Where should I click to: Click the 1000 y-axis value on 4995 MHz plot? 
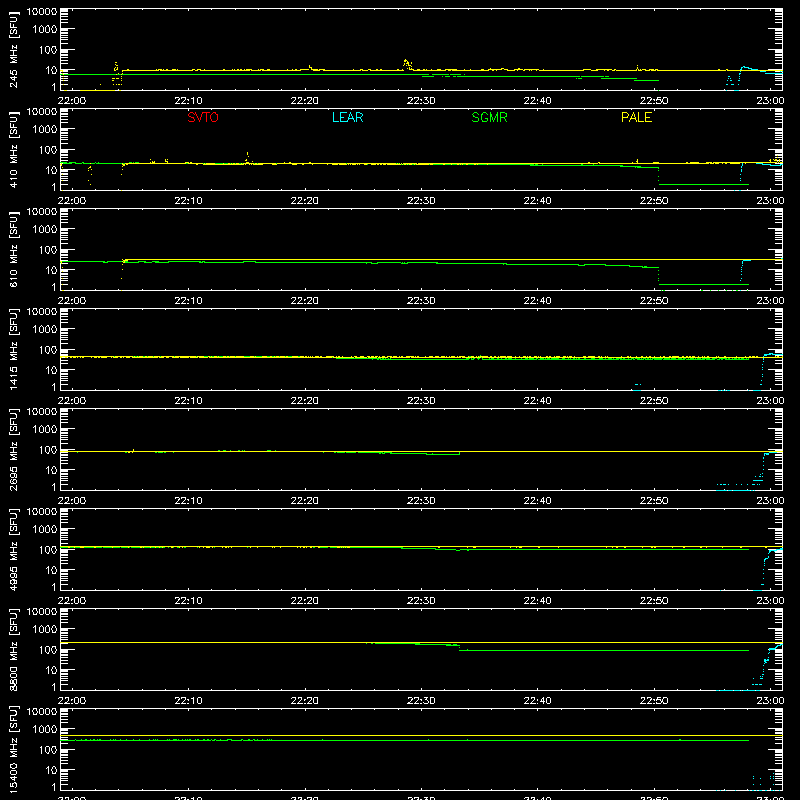tap(45, 530)
